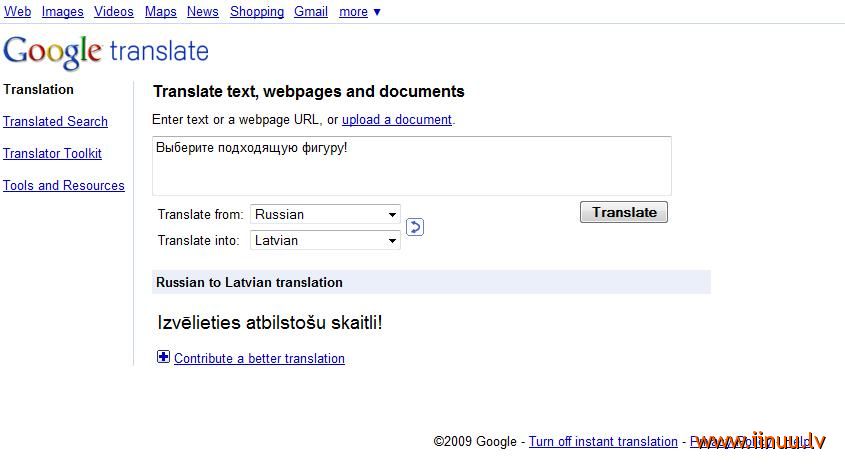This screenshot has width=845, height=473.
Task: Swap languages with the arrow icon
Action: coord(414,227)
